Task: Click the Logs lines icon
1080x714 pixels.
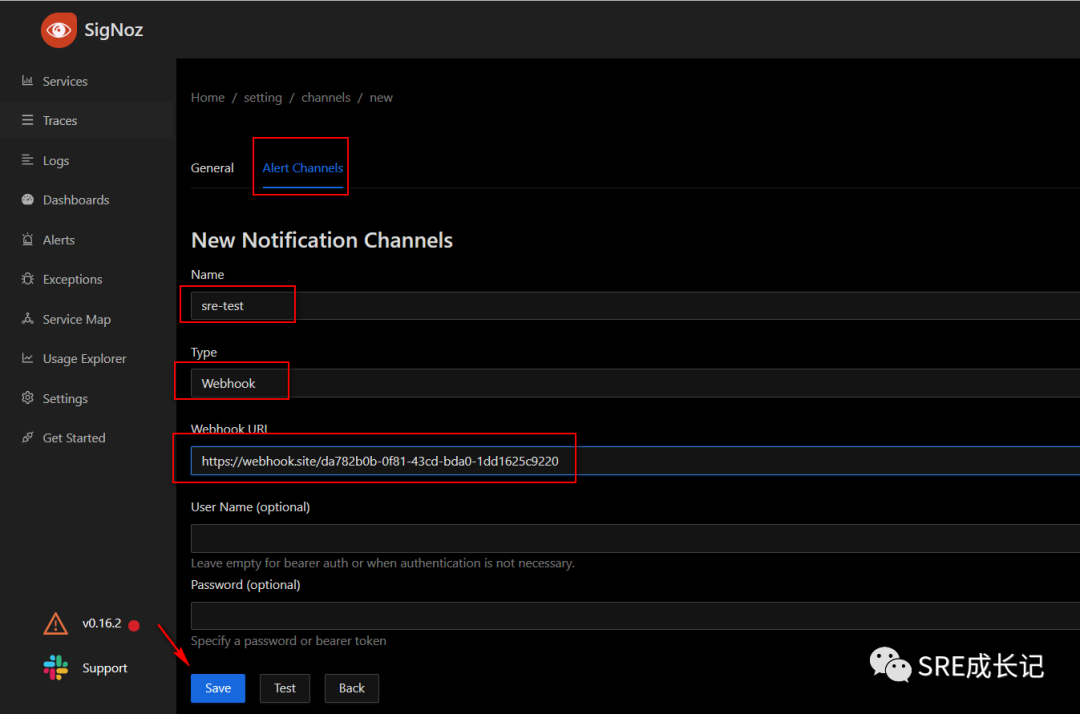Action: [x=28, y=160]
